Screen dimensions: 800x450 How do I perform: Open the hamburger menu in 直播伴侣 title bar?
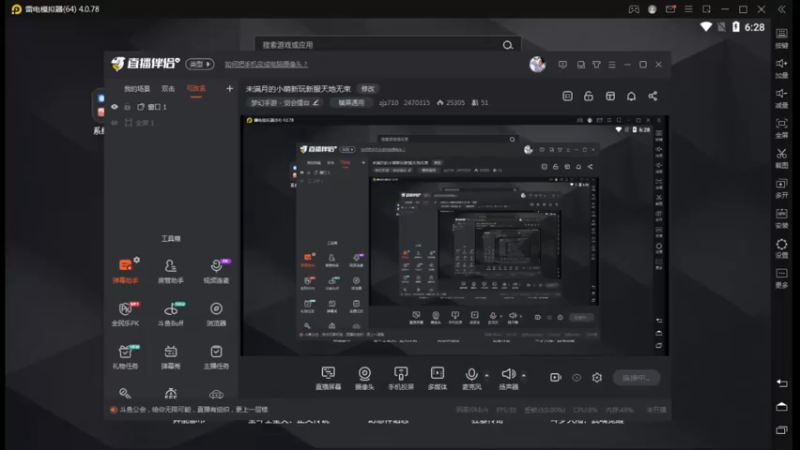click(612, 65)
